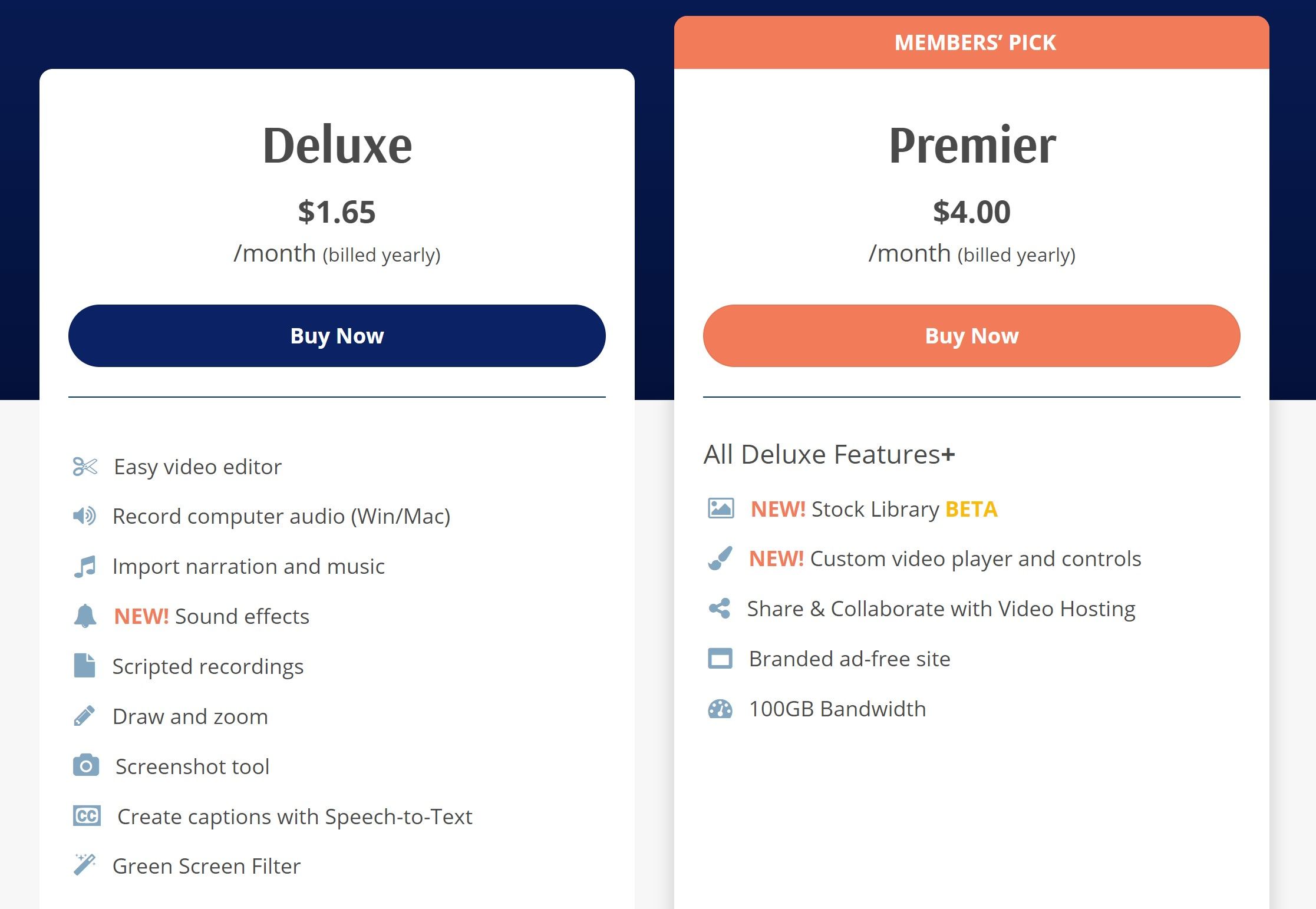Click the gauge icon for 100GB Bandwidth
The height and width of the screenshot is (909, 1316).
point(720,709)
